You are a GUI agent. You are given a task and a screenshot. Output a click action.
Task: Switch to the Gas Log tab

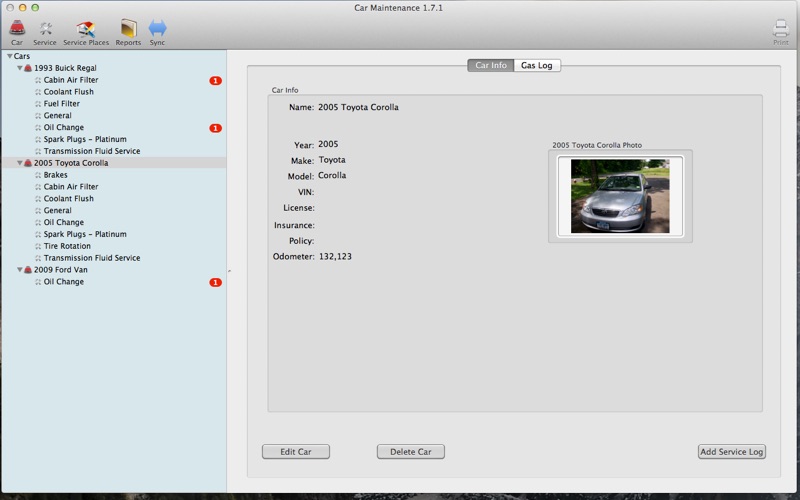[x=537, y=65]
